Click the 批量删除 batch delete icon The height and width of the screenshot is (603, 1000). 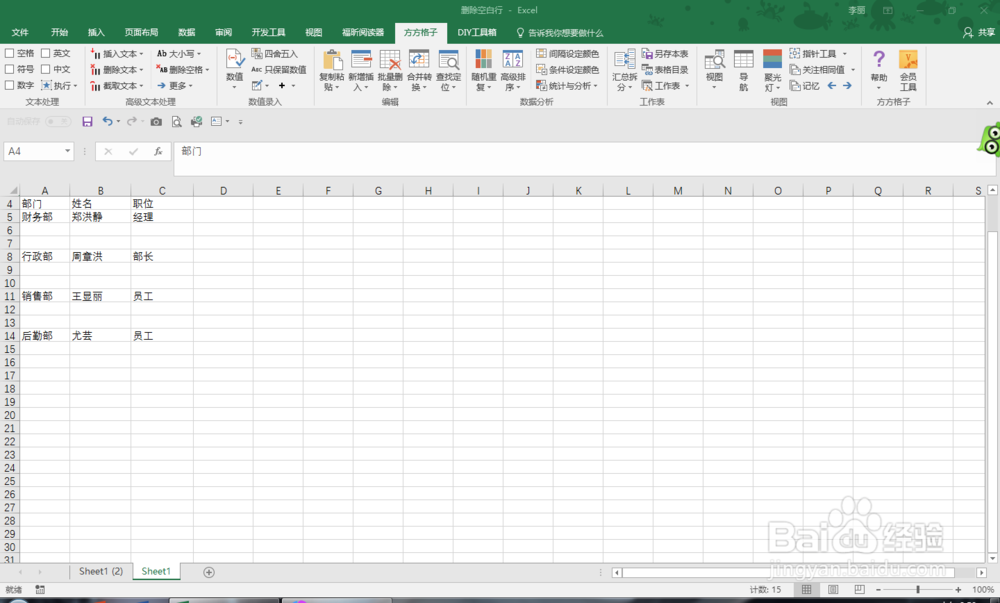390,59
